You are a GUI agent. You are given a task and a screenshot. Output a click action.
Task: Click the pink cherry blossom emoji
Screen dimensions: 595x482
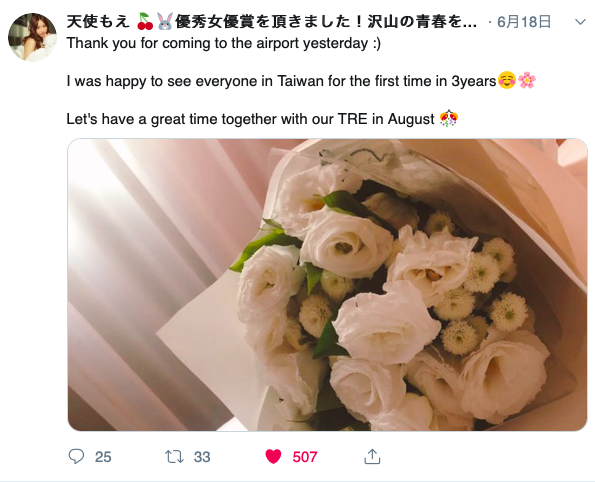point(527,80)
